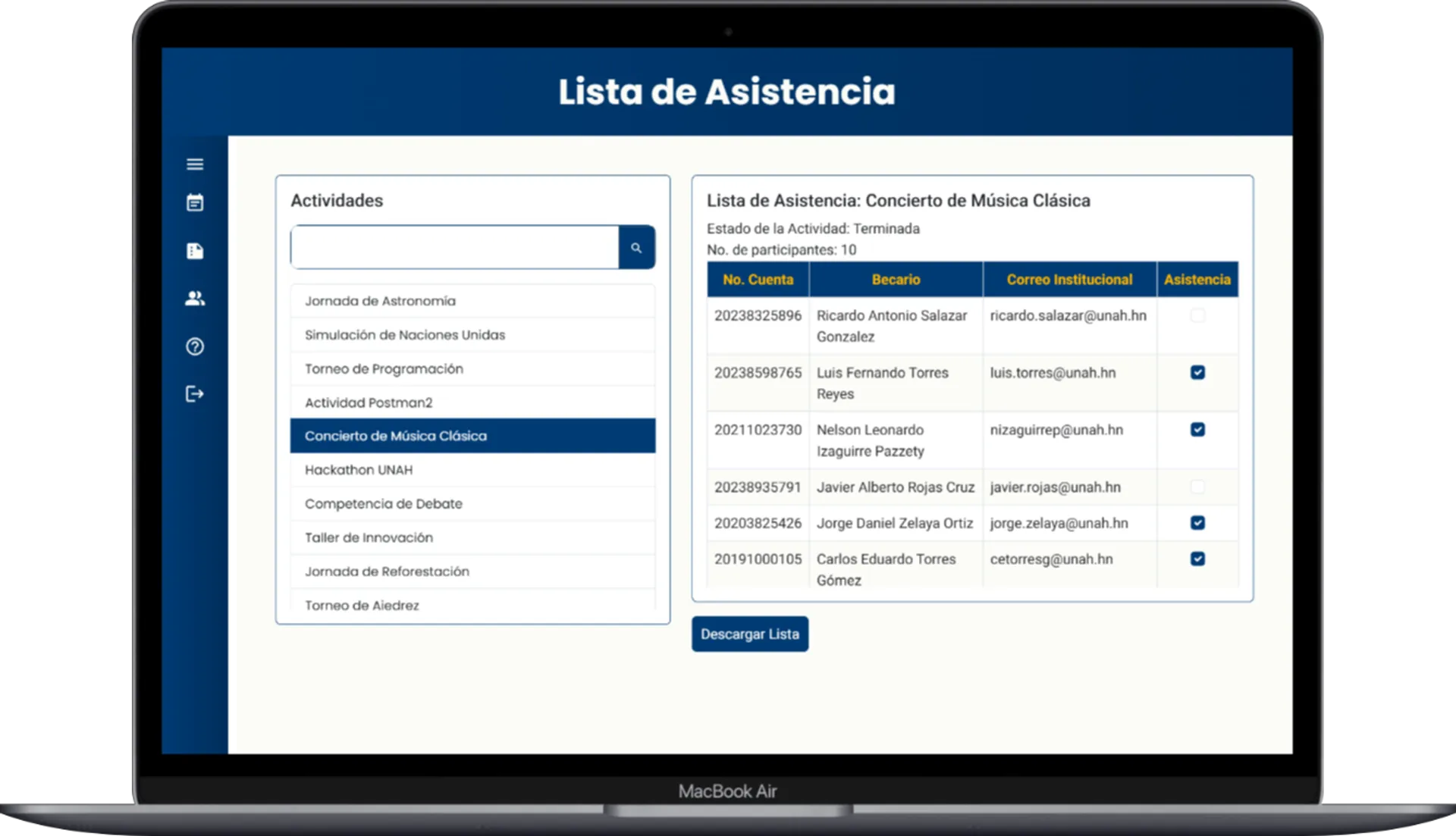Viewport: 1456px width, 836px height.
Task: Check attendance for Ricardo Antonio Salazar
Action: pyautogui.click(x=1197, y=315)
